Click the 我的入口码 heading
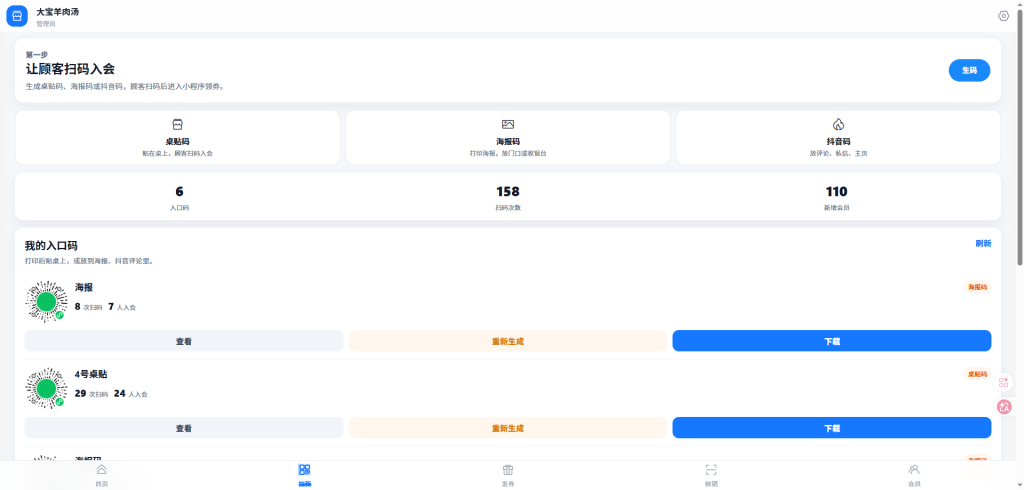The image size is (1024, 490). [51, 246]
